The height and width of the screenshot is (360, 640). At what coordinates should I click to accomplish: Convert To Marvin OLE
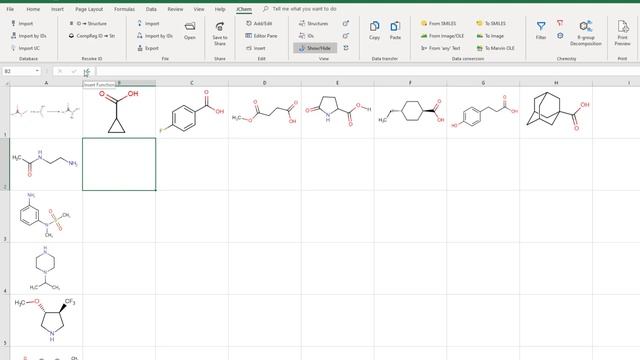(495, 48)
